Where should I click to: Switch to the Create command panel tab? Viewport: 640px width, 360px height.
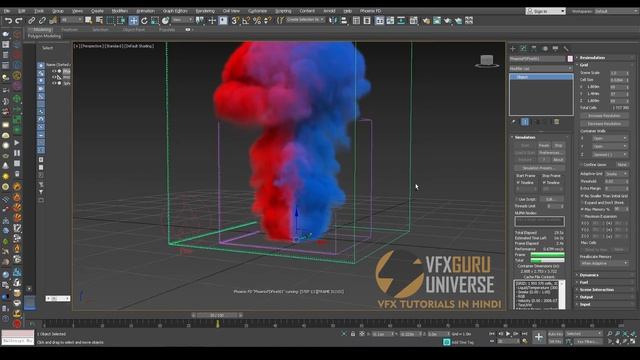(513, 49)
